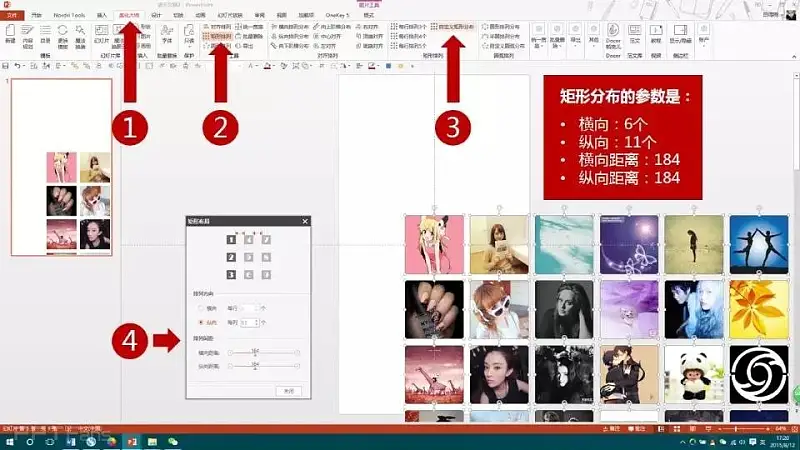Select the 横向 radio button in dialog

199,309
